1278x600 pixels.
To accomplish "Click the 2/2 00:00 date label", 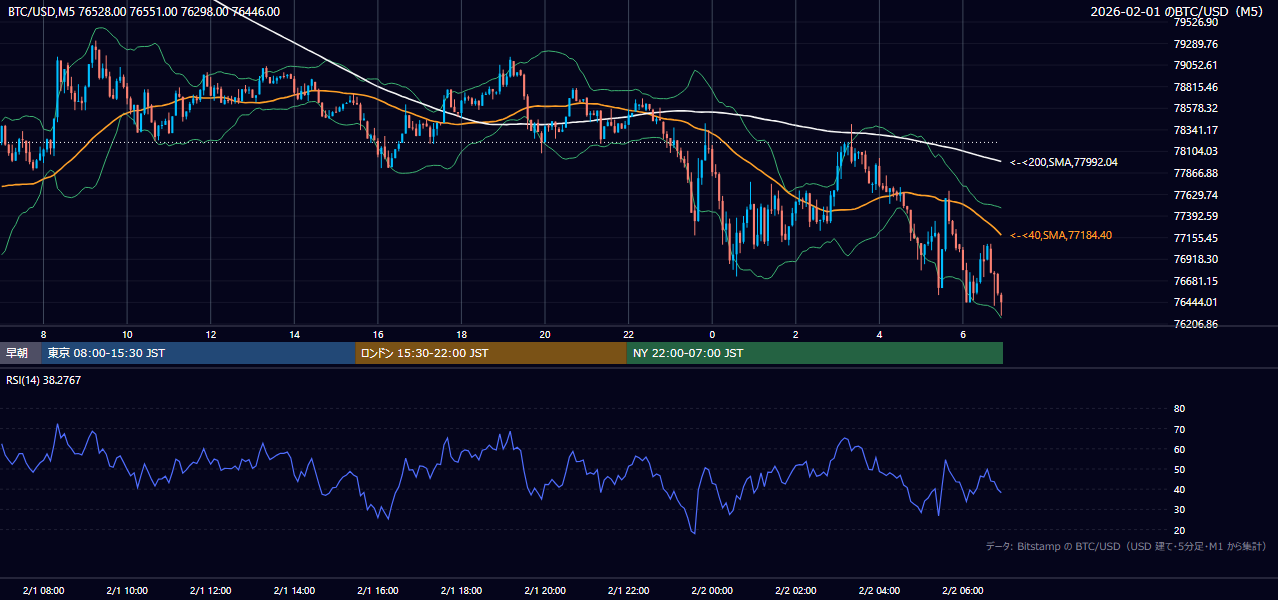I will click(712, 591).
